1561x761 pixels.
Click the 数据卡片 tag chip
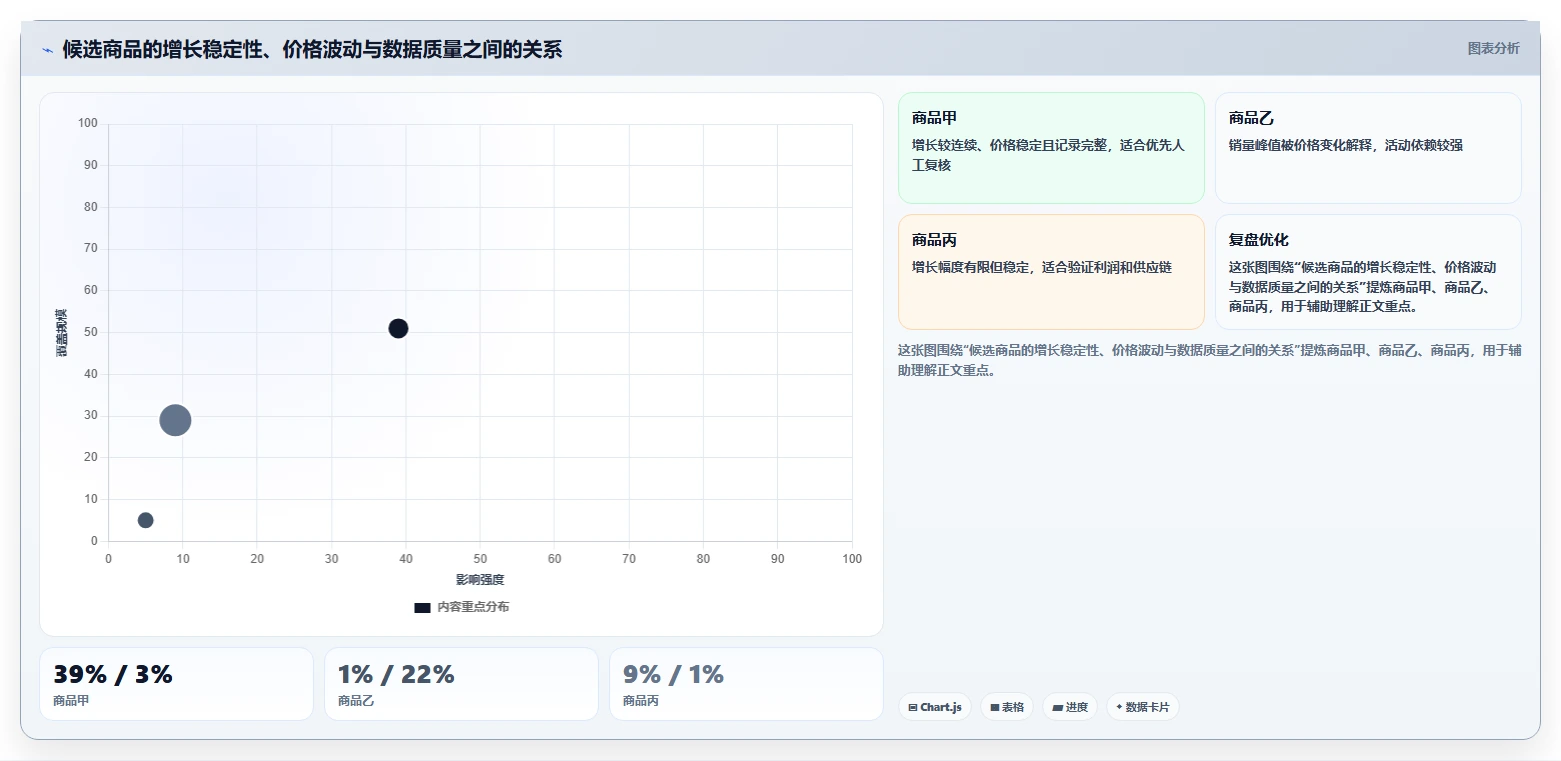coord(1143,707)
